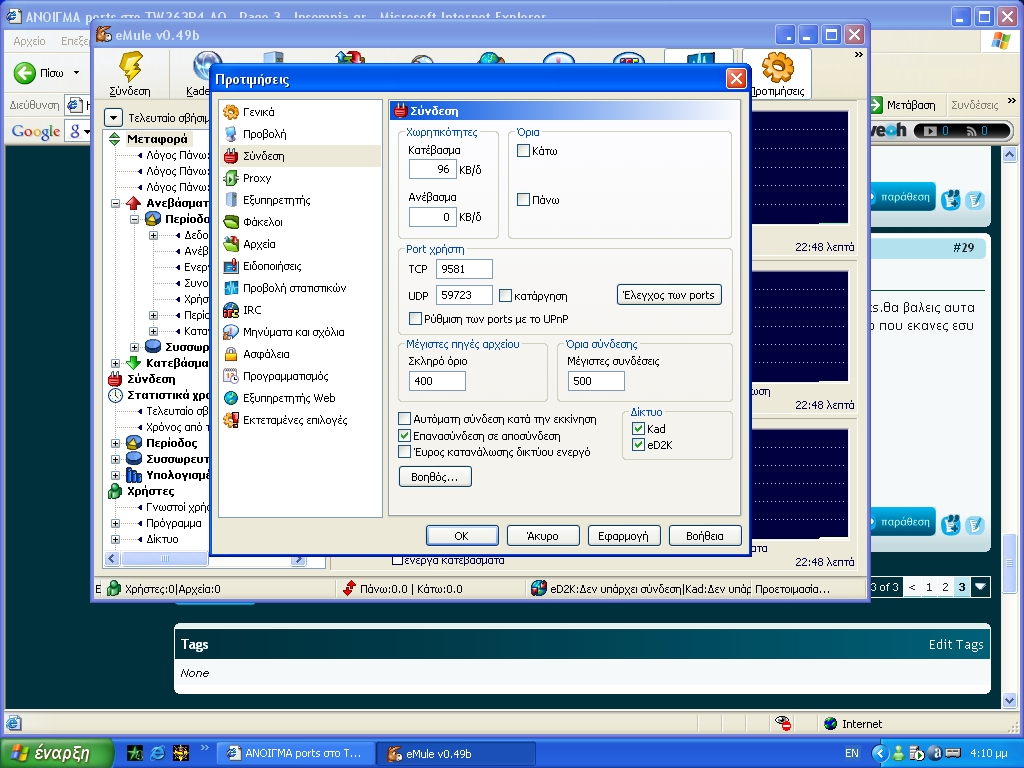Uncheck Επανασύνδεση σε αποσύνδεση

coord(404,436)
